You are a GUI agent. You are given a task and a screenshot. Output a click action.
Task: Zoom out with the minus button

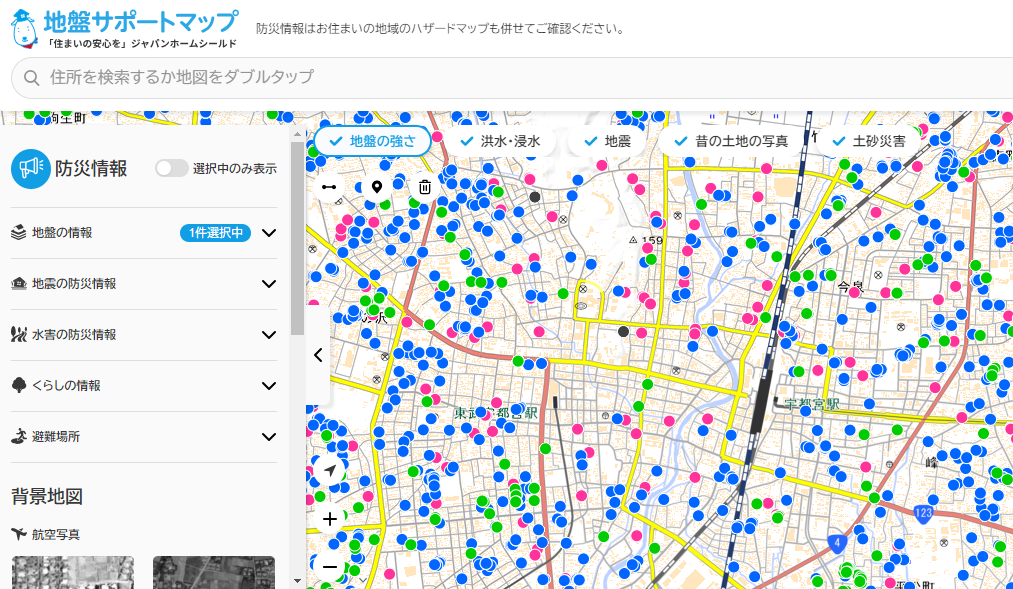click(x=330, y=567)
